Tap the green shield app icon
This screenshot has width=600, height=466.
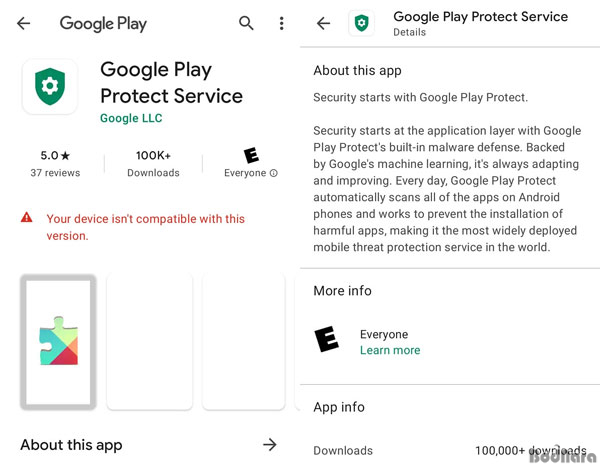click(x=50, y=87)
